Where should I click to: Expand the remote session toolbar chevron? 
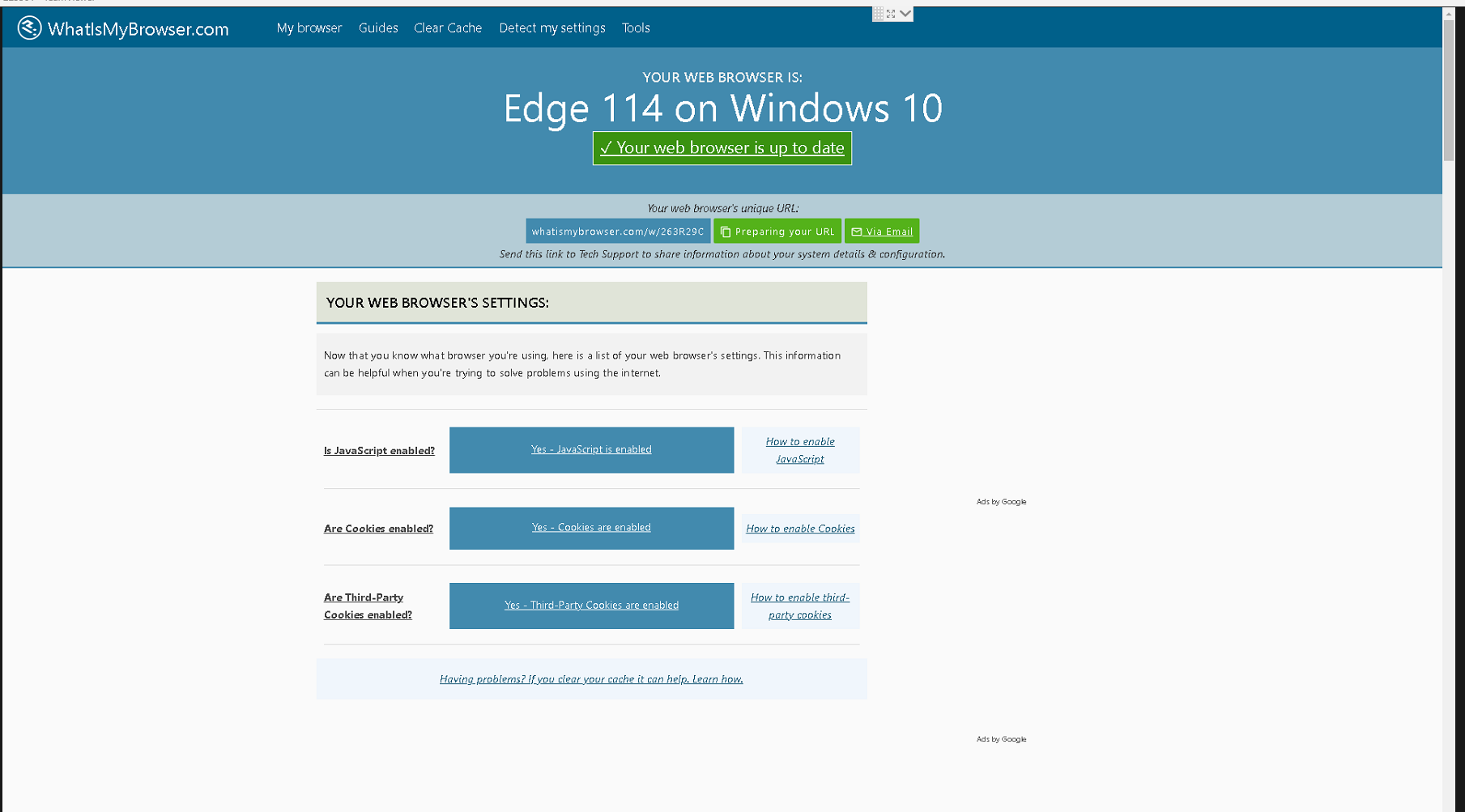tap(905, 14)
